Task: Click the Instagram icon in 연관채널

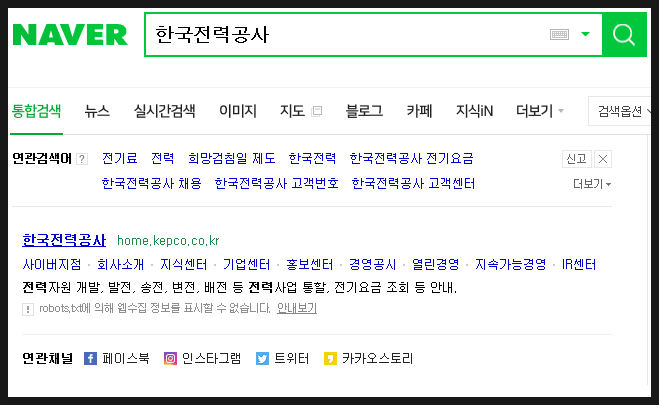Action: [x=170, y=359]
